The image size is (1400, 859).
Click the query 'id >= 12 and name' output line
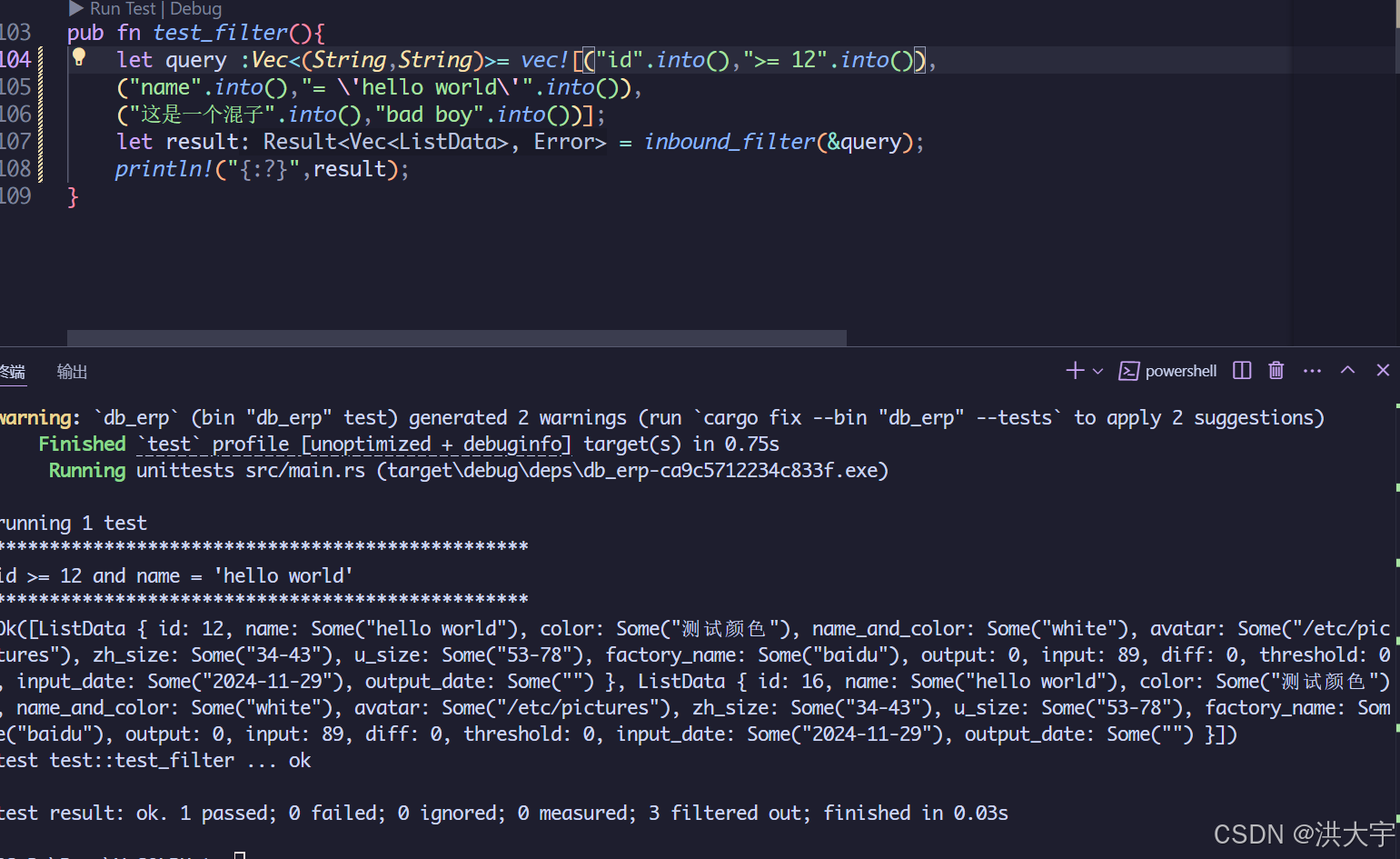(176, 575)
